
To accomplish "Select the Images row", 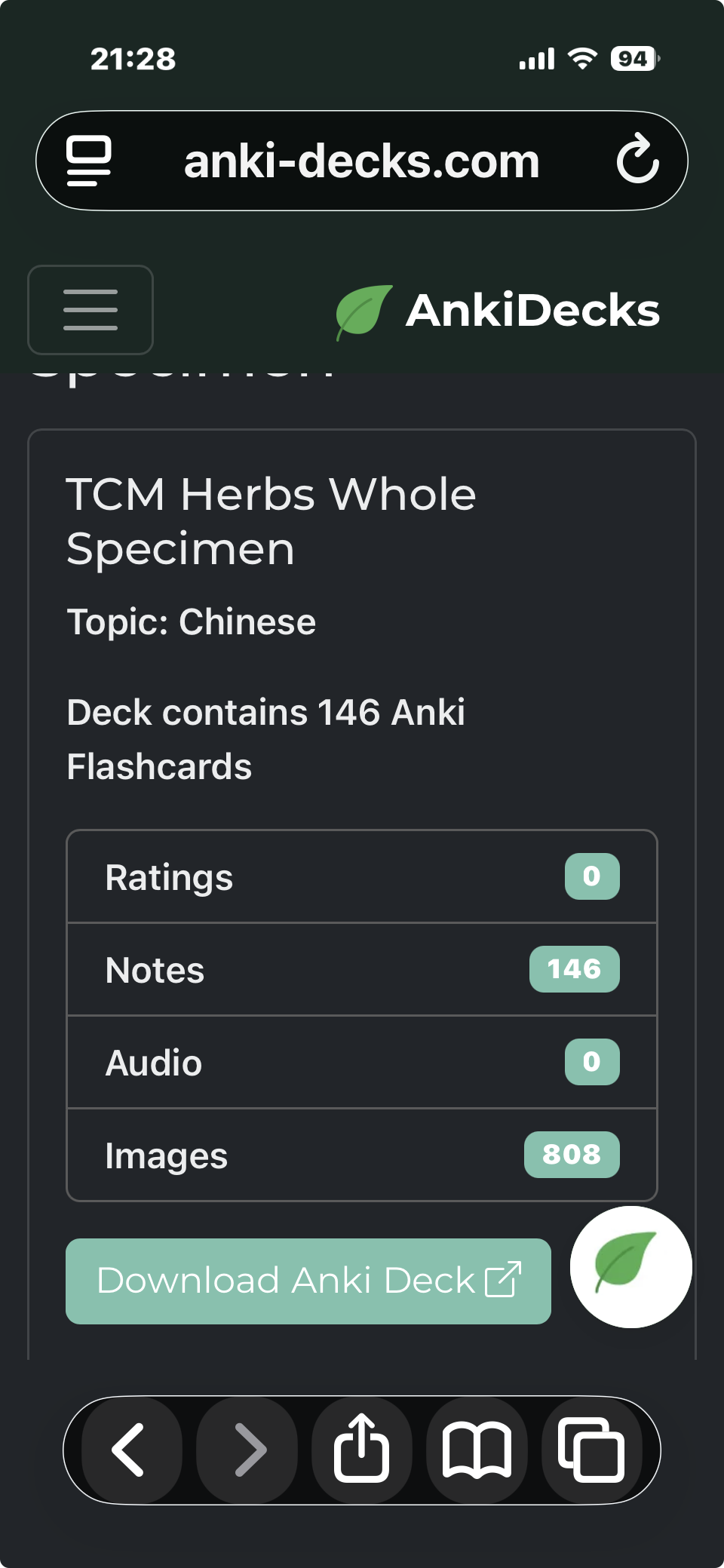I will 302,1155.
